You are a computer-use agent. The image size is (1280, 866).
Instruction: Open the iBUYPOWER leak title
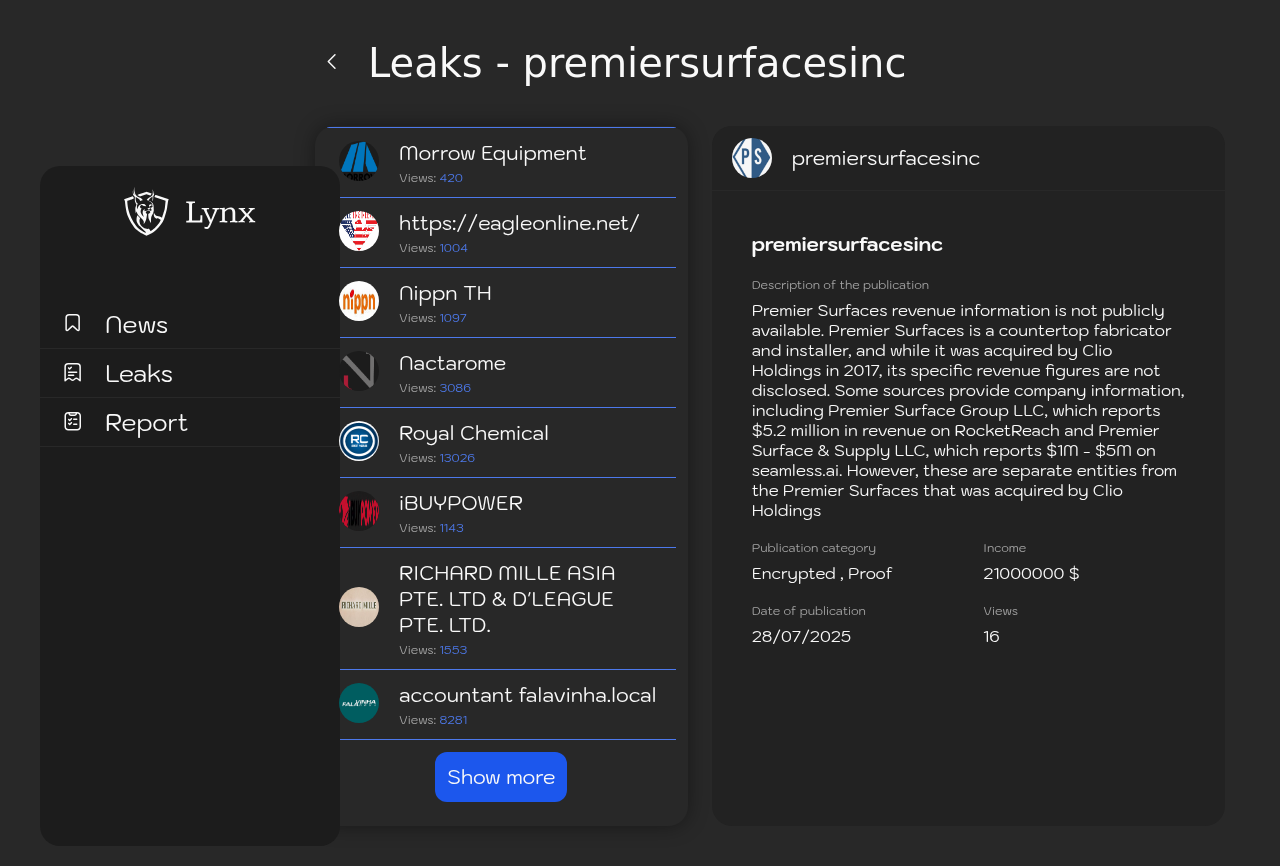(x=461, y=503)
